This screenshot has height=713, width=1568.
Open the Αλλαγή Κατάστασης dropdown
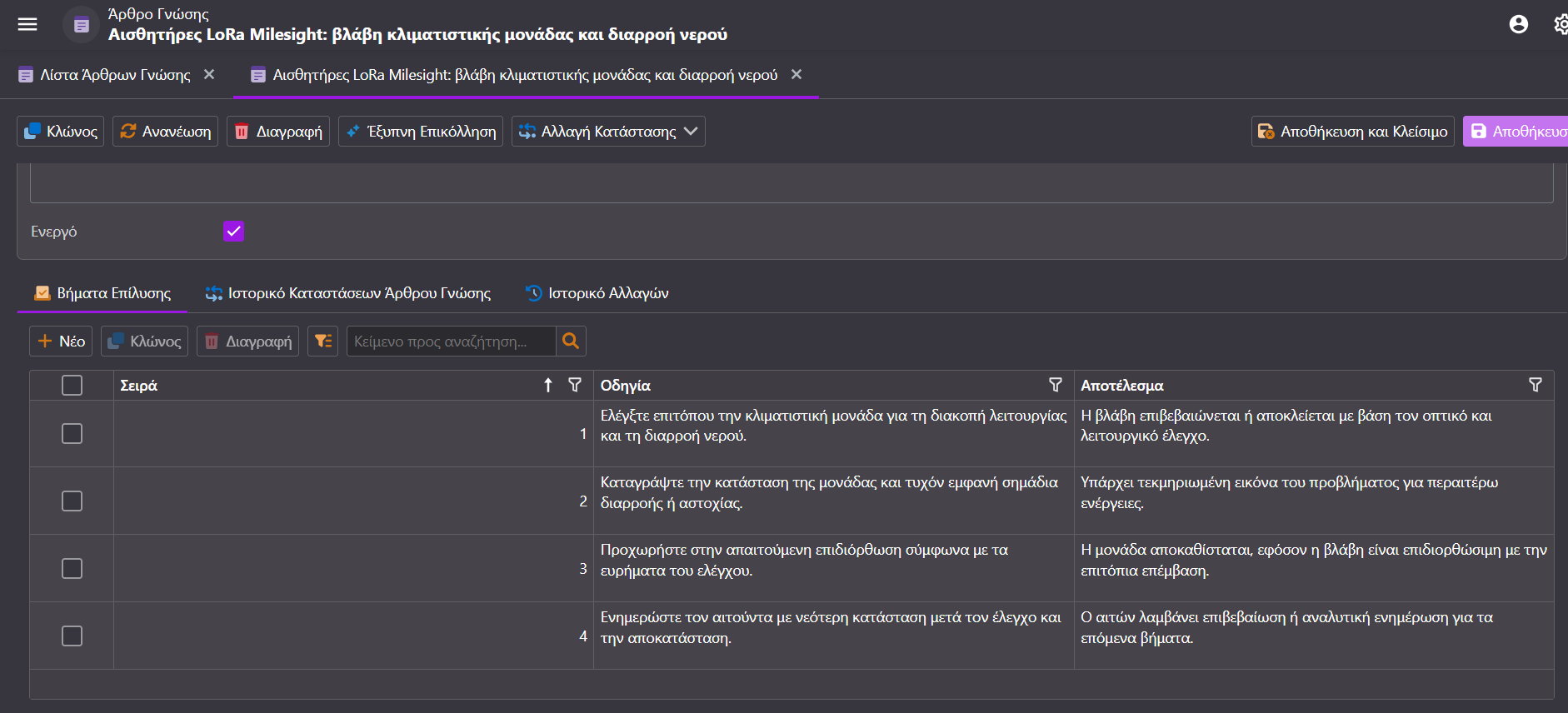point(608,131)
